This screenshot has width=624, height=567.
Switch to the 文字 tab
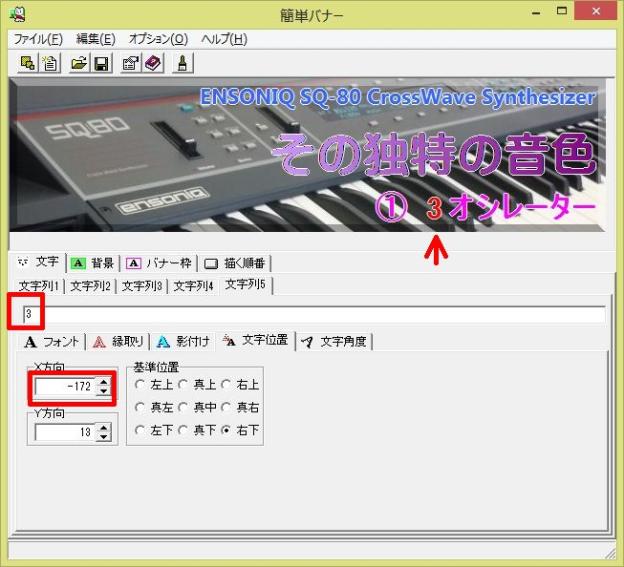pyautogui.click(x=38, y=262)
